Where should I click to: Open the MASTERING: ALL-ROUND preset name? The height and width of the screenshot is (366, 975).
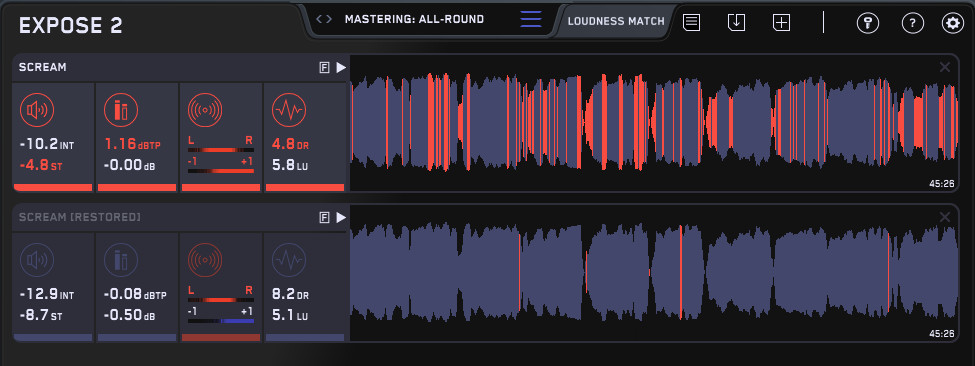pyautogui.click(x=414, y=19)
